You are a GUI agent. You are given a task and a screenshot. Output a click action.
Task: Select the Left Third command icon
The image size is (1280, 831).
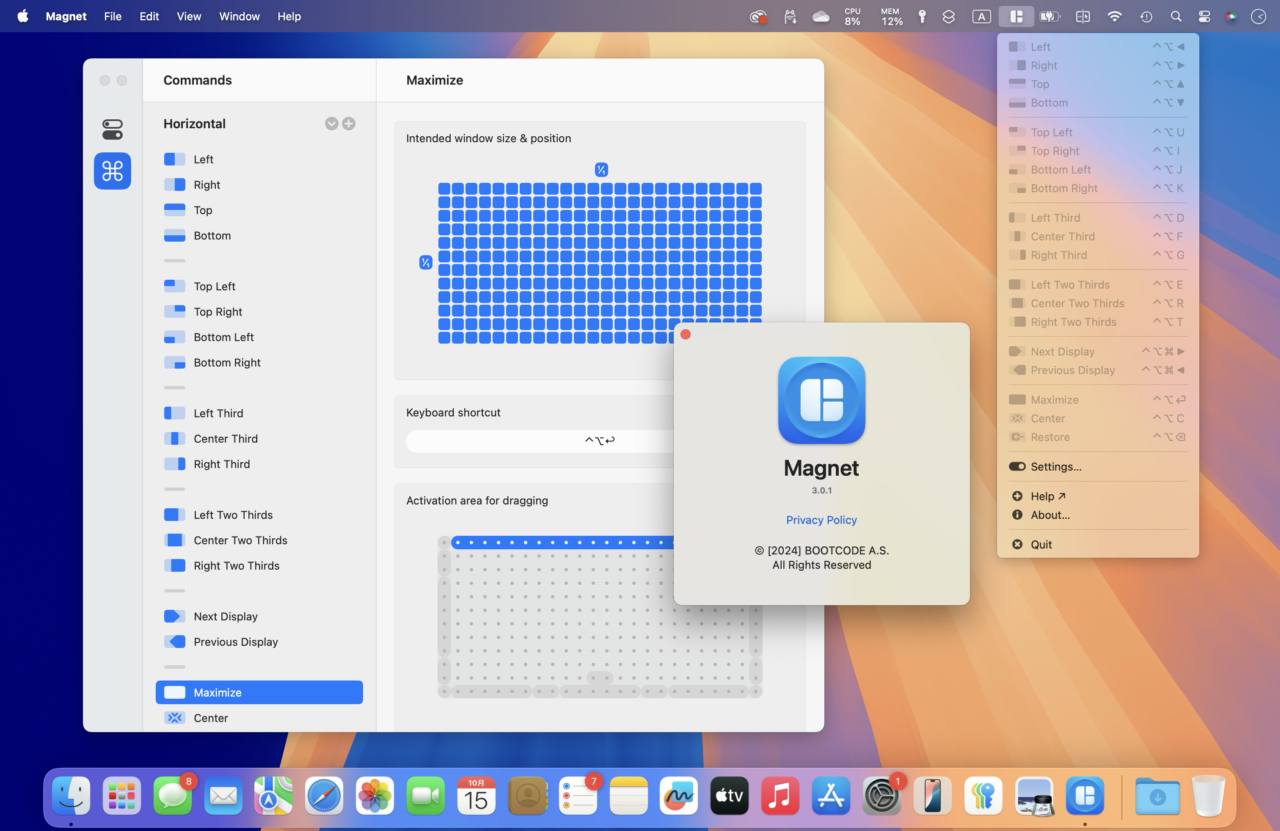pos(175,413)
